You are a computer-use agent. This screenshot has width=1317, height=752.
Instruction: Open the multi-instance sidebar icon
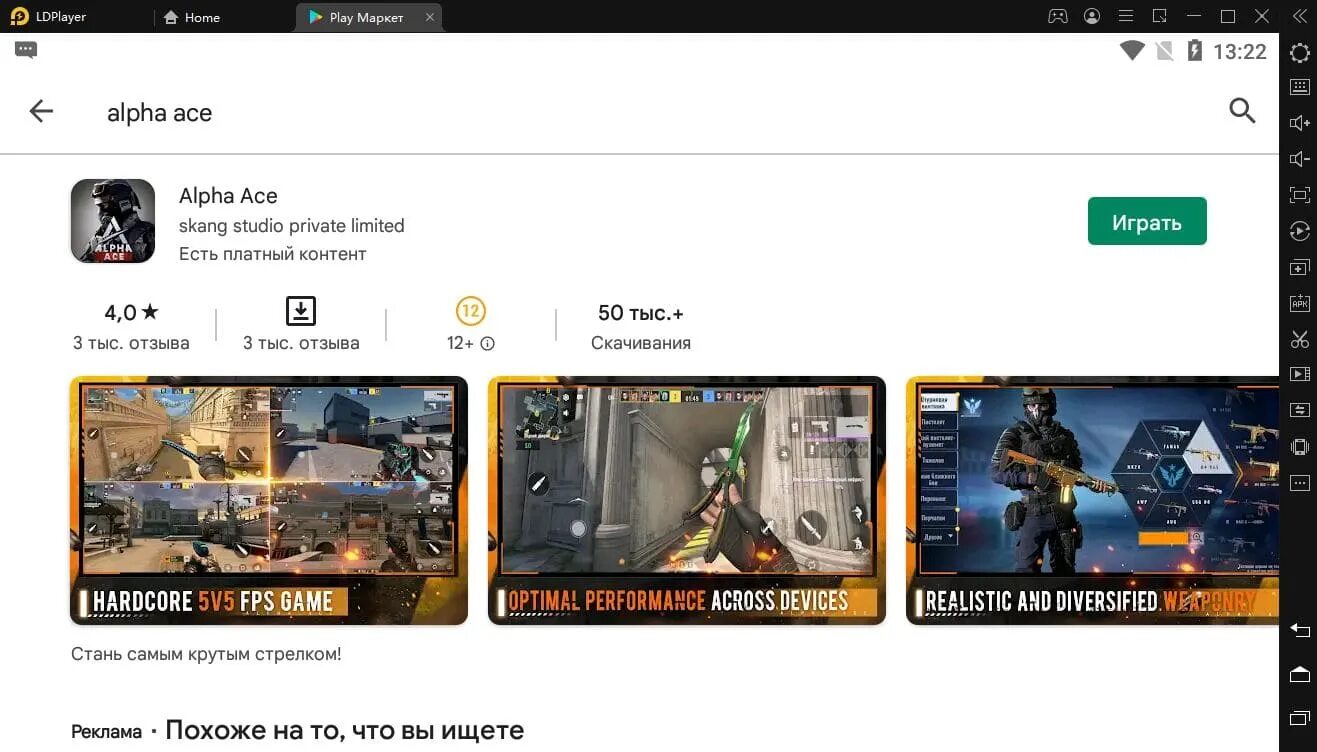[x=1300, y=268]
